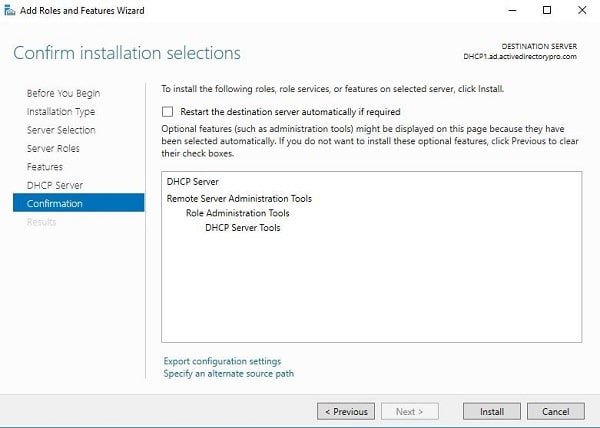This screenshot has height=428, width=600.
Task: Enable automatic restart of destination server checkbox
Action: 167,112
